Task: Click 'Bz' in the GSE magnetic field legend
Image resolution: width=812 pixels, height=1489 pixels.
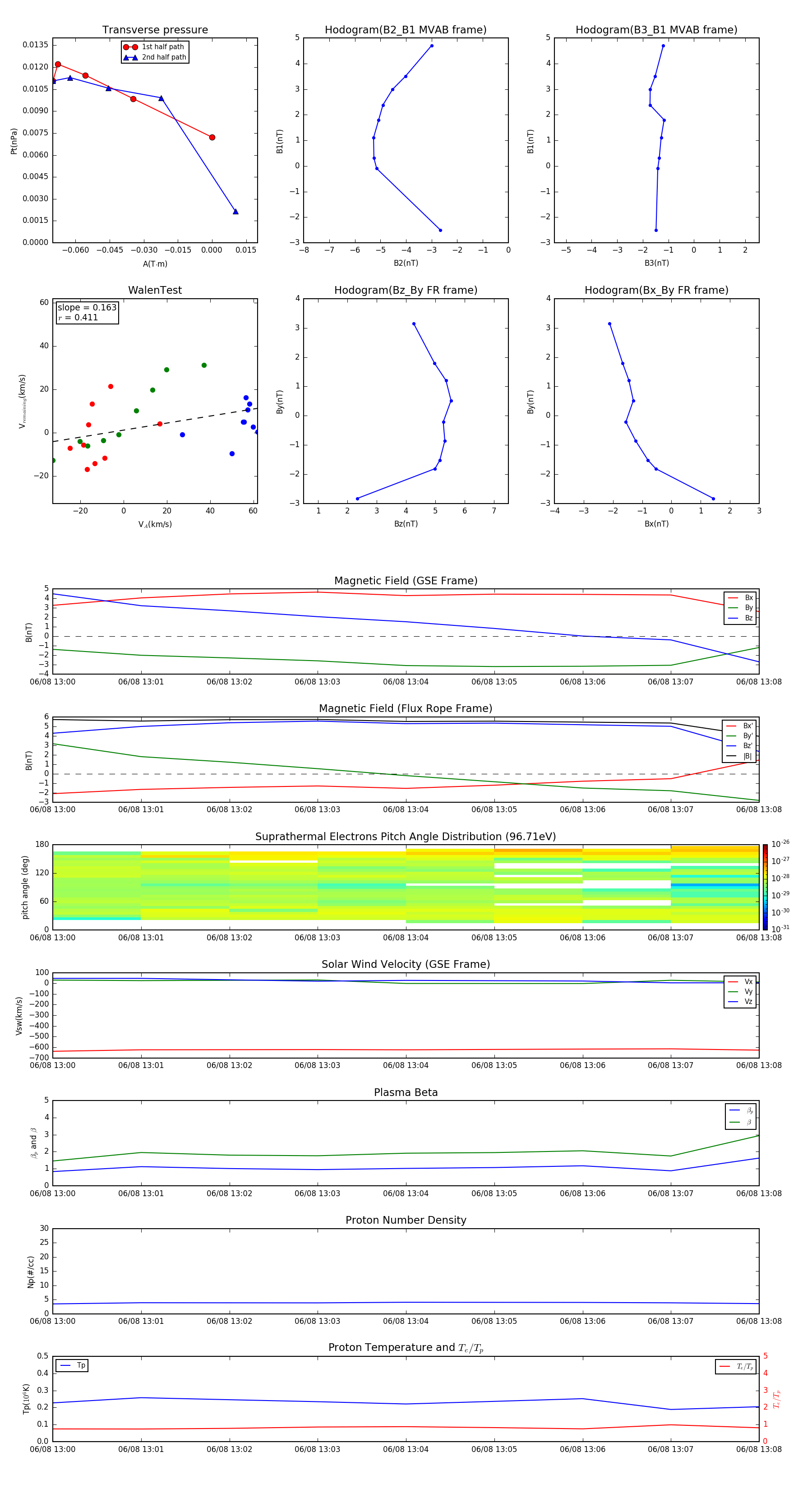Action: click(740, 618)
